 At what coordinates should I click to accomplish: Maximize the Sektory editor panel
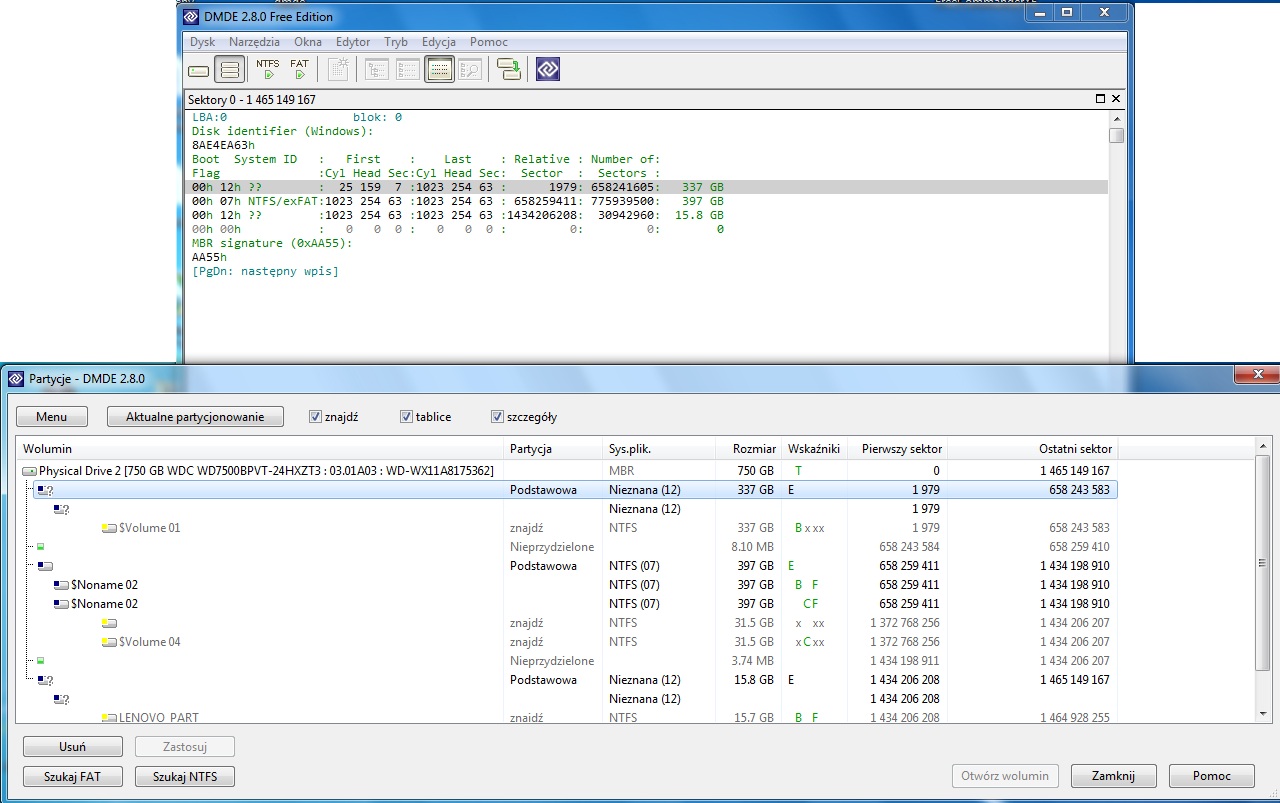[x=1101, y=99]
